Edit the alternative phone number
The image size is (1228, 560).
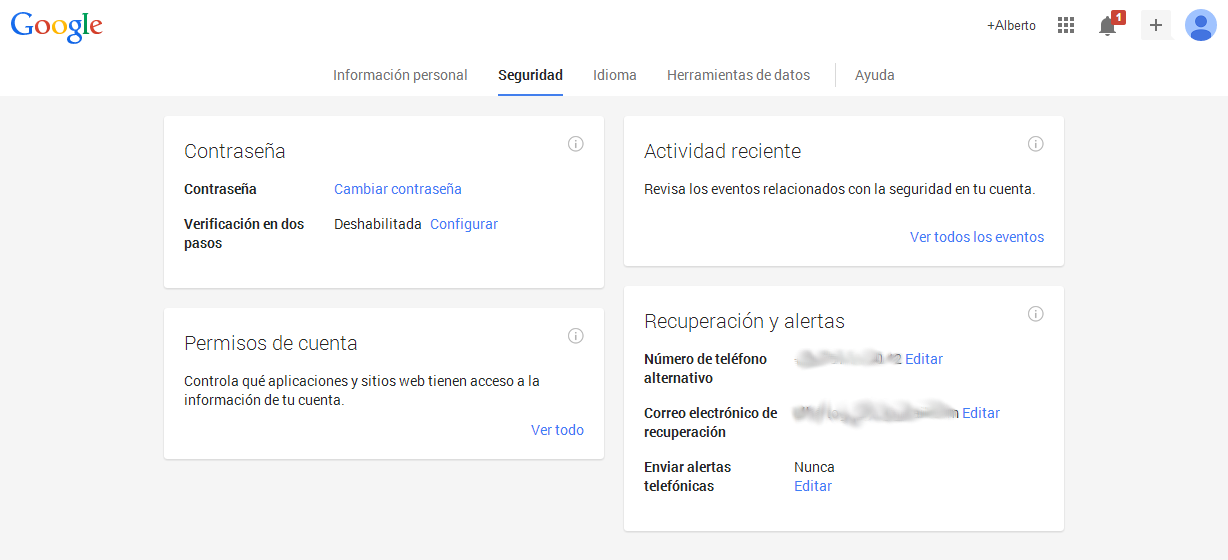coord(924,359)
